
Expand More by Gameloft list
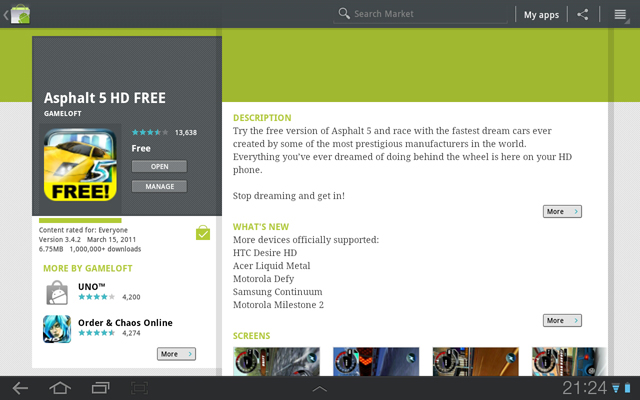click(x=176, y=354)
